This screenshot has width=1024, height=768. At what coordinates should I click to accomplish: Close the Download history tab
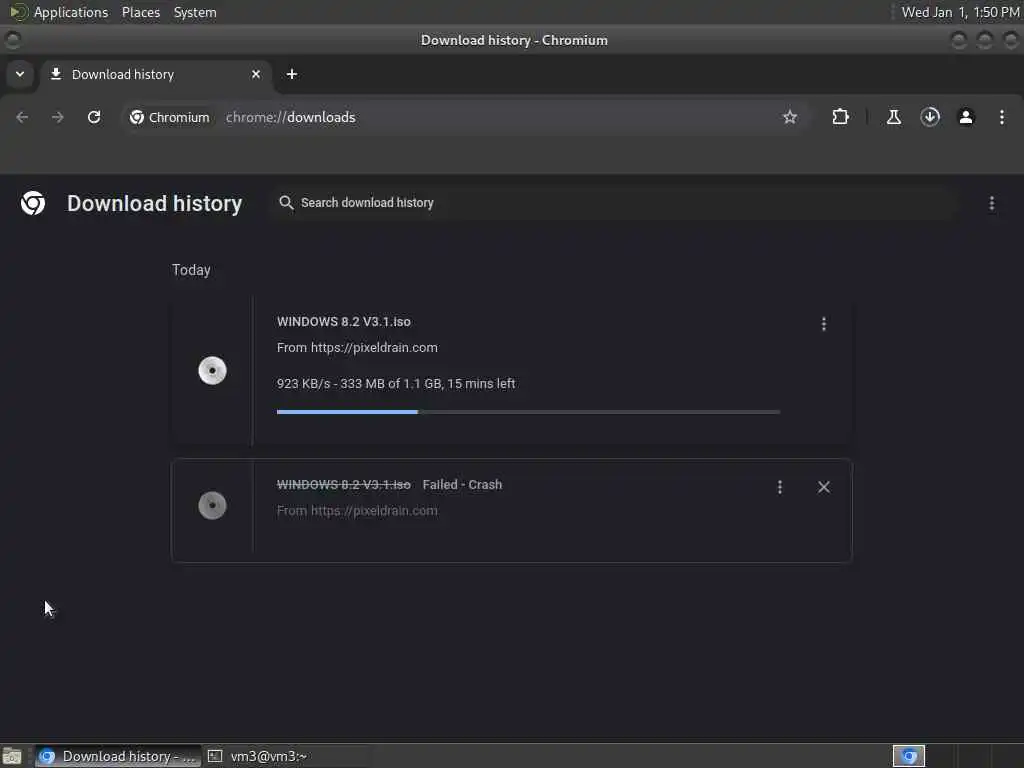(x=256, y=74)
